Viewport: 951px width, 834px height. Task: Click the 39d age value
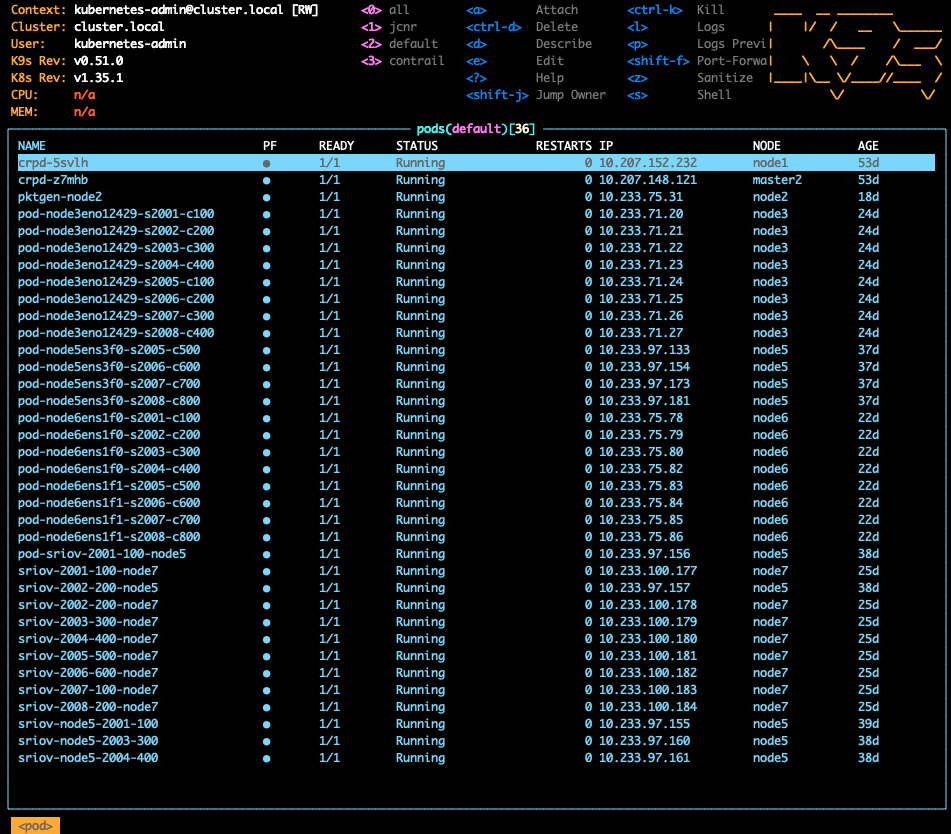[x=868, y=724]
